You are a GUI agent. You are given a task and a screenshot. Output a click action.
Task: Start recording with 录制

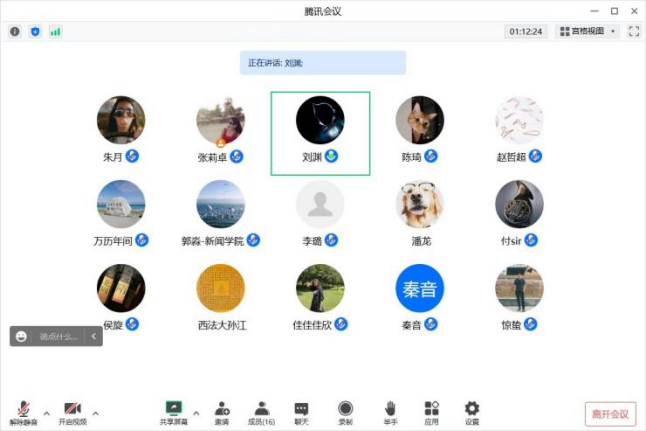(345, 412)
